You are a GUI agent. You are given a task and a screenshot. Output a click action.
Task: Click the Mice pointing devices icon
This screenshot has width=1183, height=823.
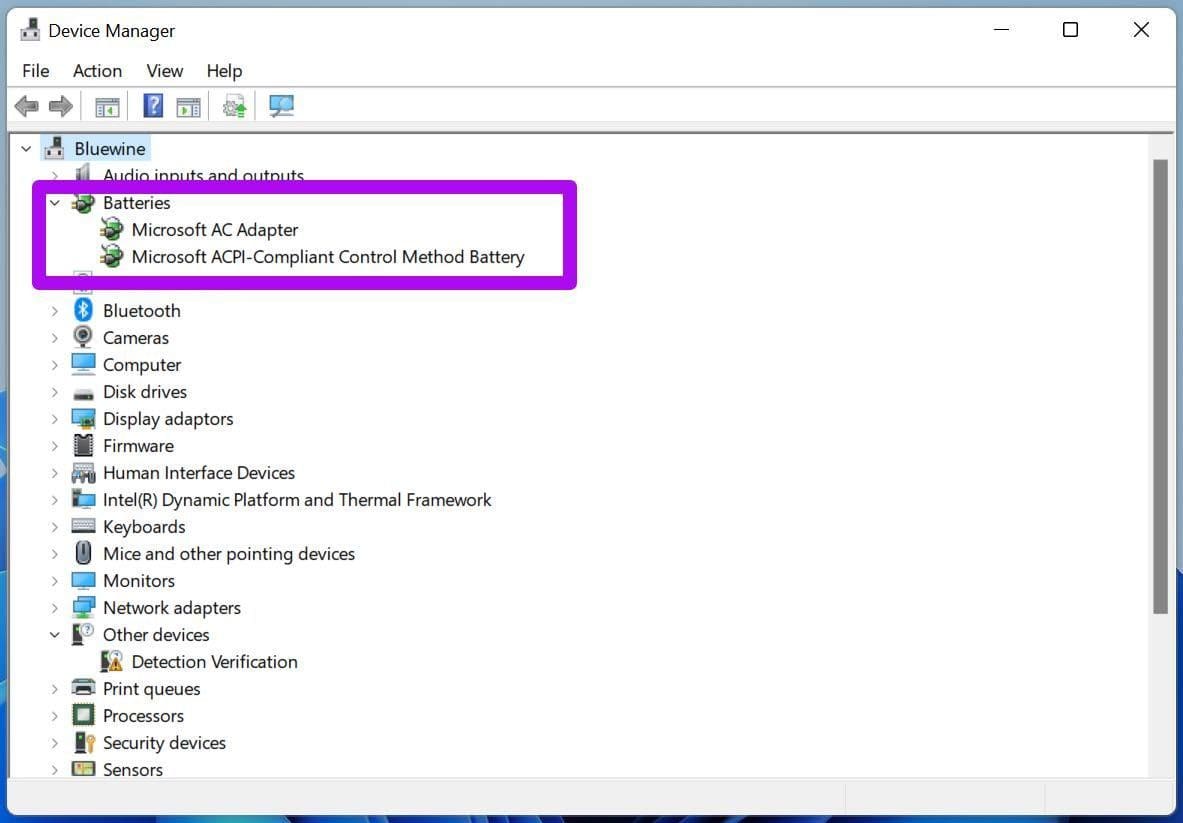[83, 553]
